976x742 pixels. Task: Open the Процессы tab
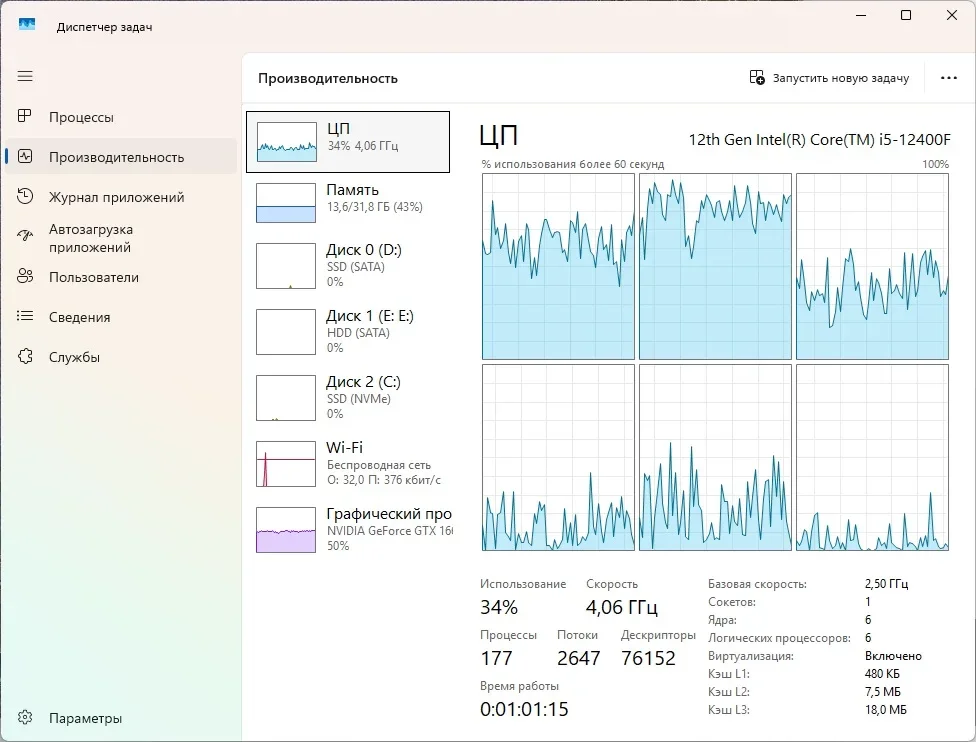121,117
